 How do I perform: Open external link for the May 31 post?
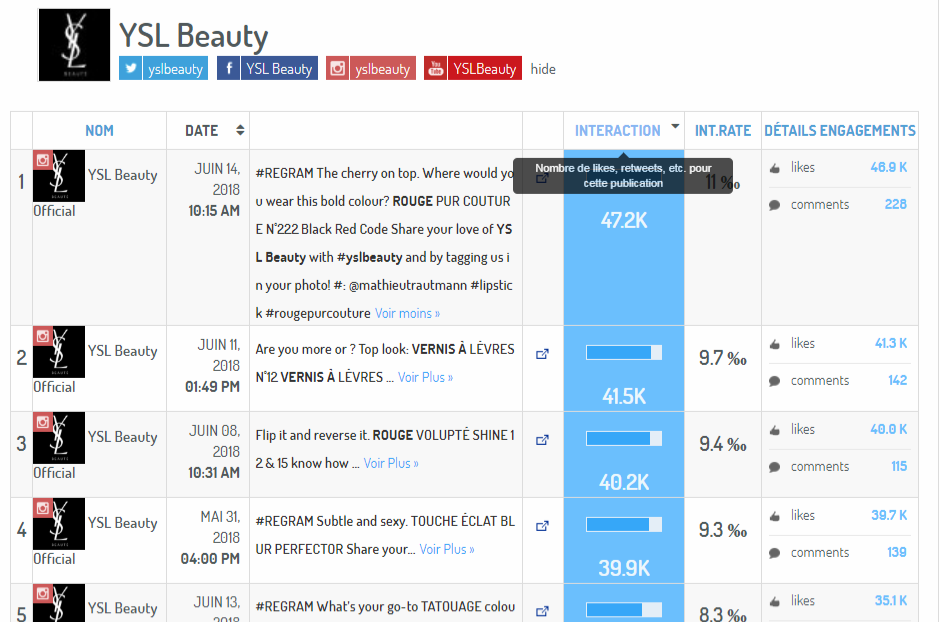[542, 526]
